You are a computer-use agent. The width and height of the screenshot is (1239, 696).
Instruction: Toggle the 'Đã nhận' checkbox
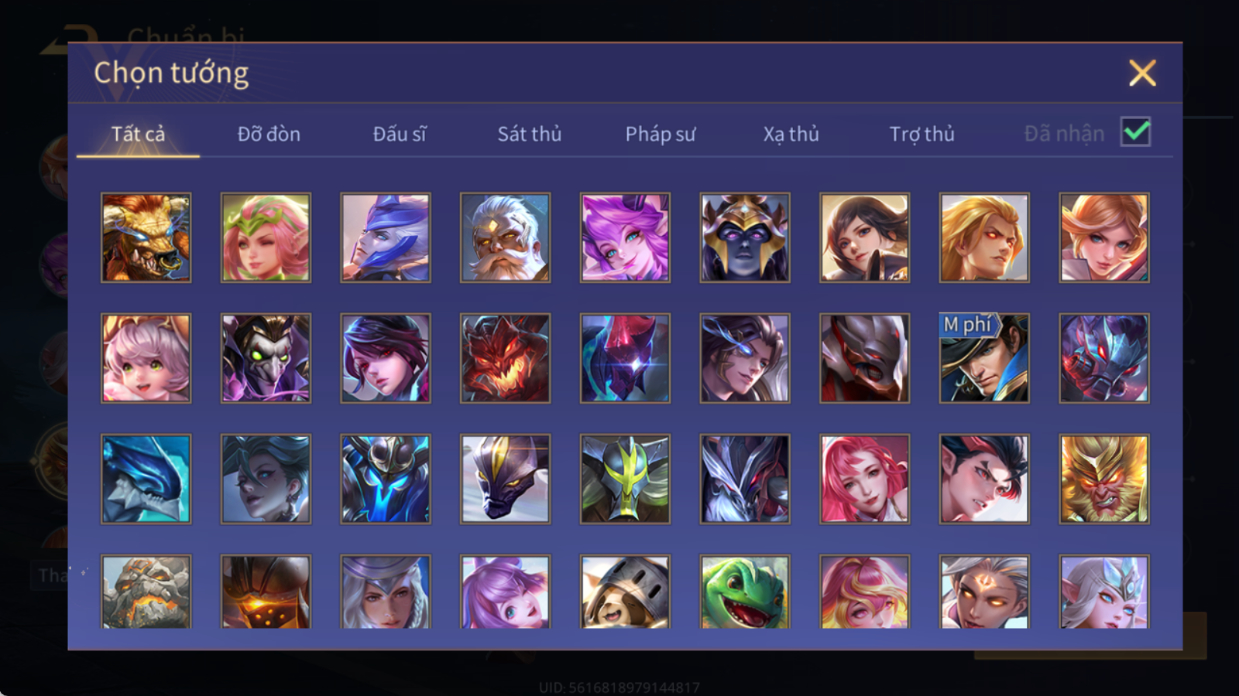(1135, 132)
